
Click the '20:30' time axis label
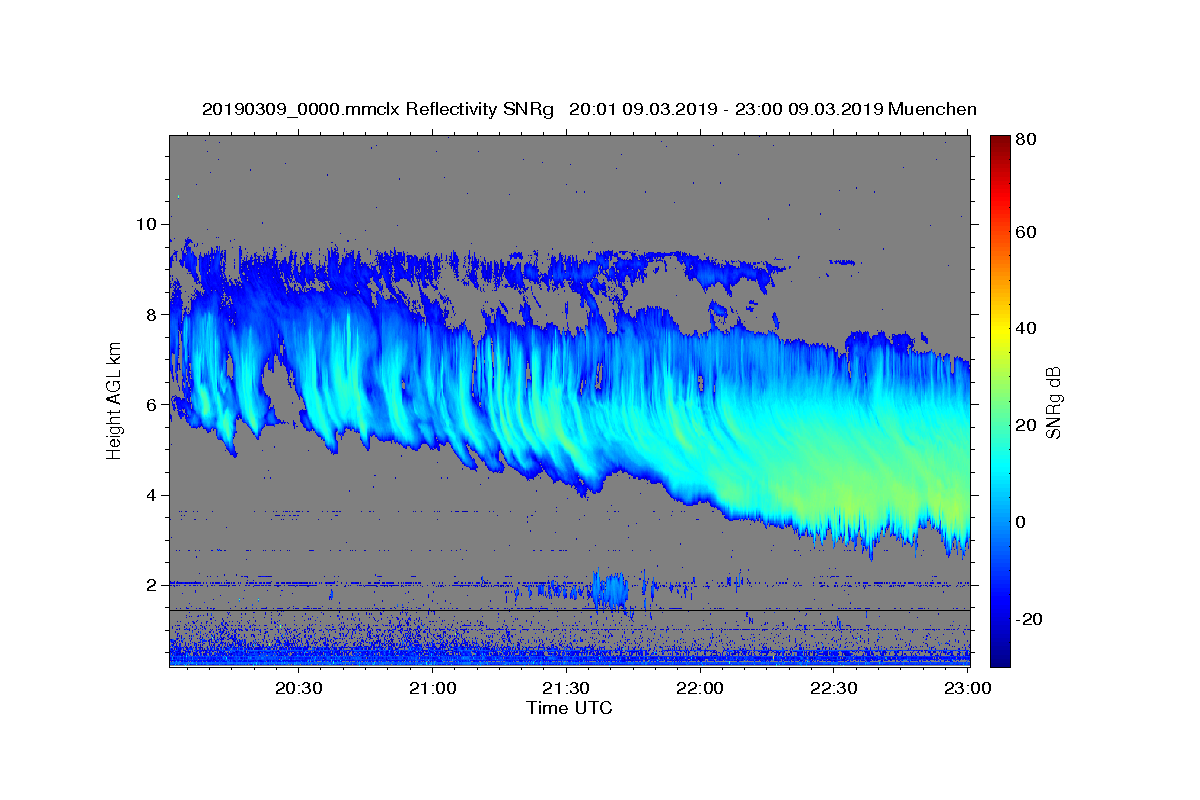coord(298,688)
